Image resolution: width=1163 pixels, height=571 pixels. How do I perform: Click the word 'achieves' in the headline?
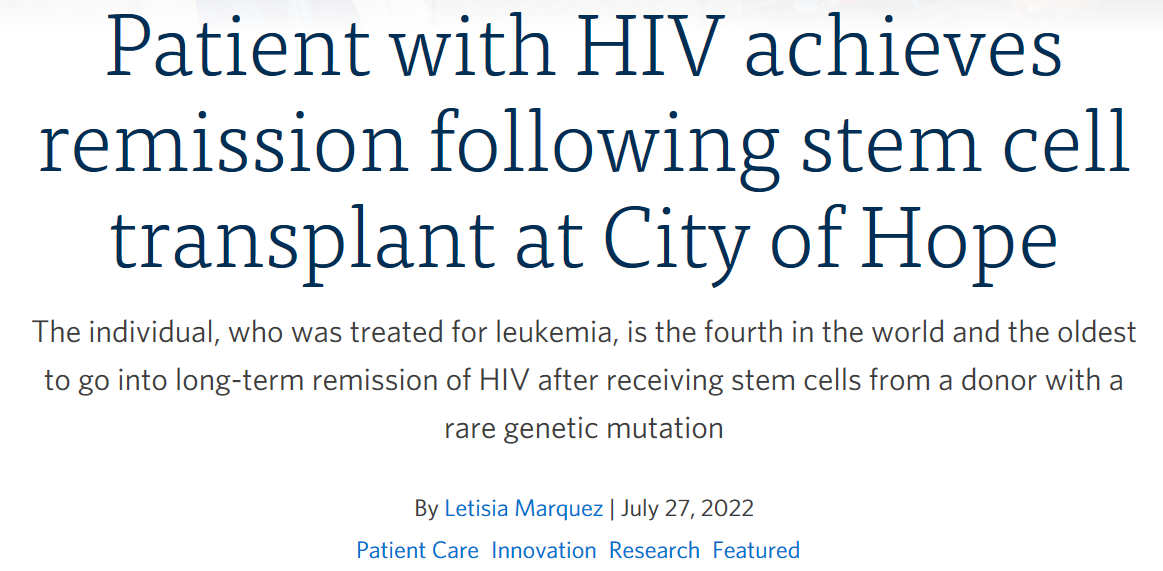pyautogui.click(x=903, y=50)
